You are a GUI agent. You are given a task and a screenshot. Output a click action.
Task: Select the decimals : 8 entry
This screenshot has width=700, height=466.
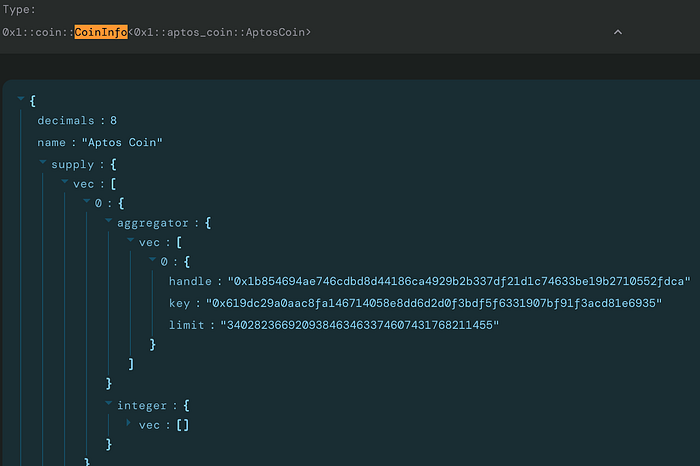[77, 121]
